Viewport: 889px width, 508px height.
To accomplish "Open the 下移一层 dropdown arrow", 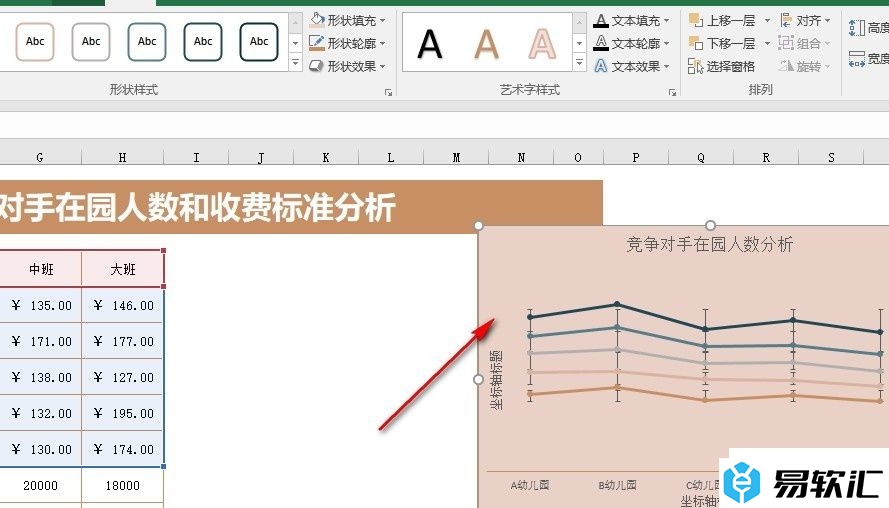I will 767,44.
